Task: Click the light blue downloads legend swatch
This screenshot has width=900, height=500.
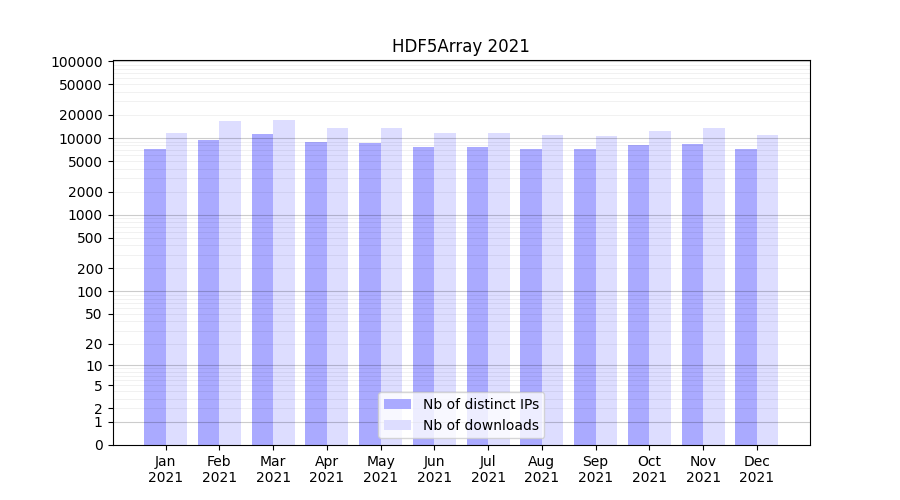Action: (397, 425)
